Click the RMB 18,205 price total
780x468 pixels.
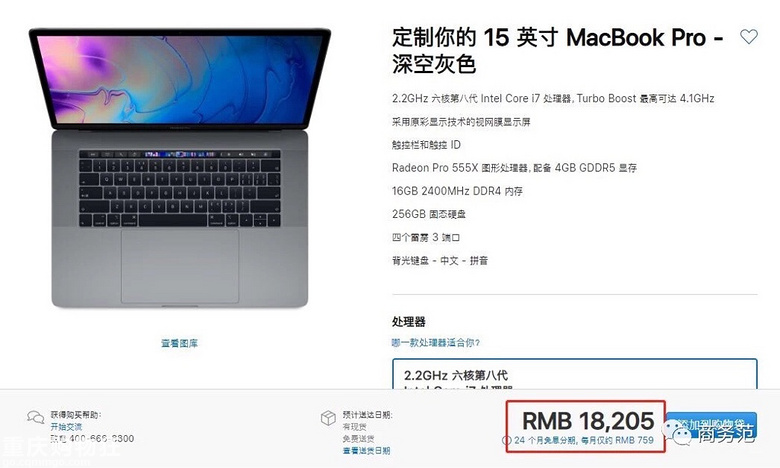click(x=588, y=421)
